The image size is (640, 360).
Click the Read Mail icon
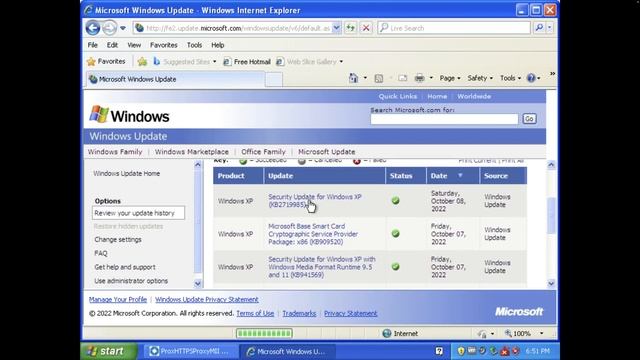pos(402,78)
